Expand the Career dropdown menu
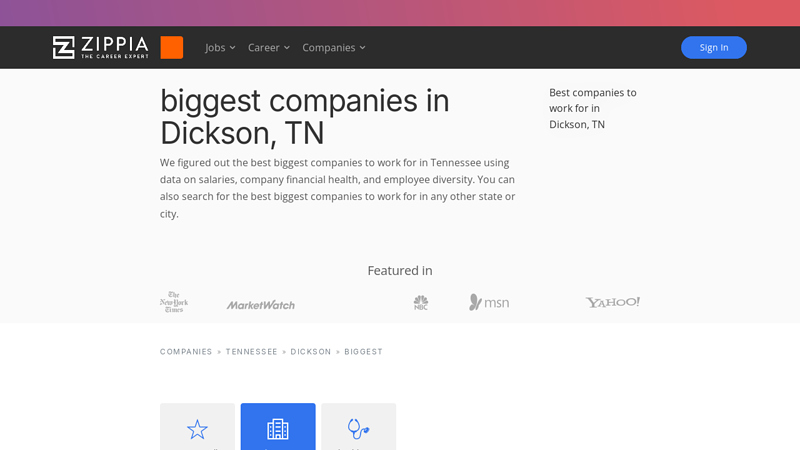Screen dimensions: 800x450 [x=269, y=47]
